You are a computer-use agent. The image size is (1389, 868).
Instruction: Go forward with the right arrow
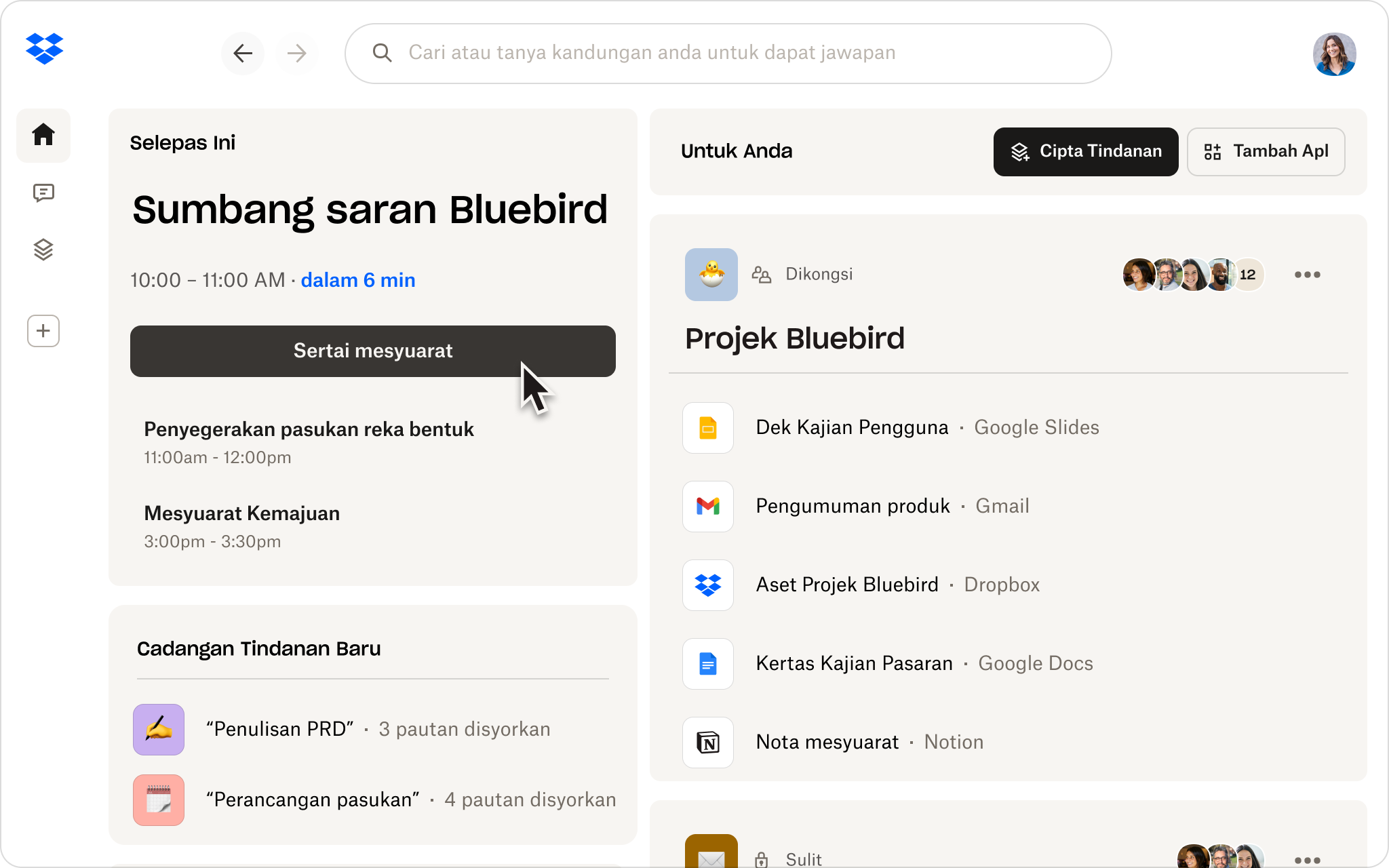click(x=296, y=53)
